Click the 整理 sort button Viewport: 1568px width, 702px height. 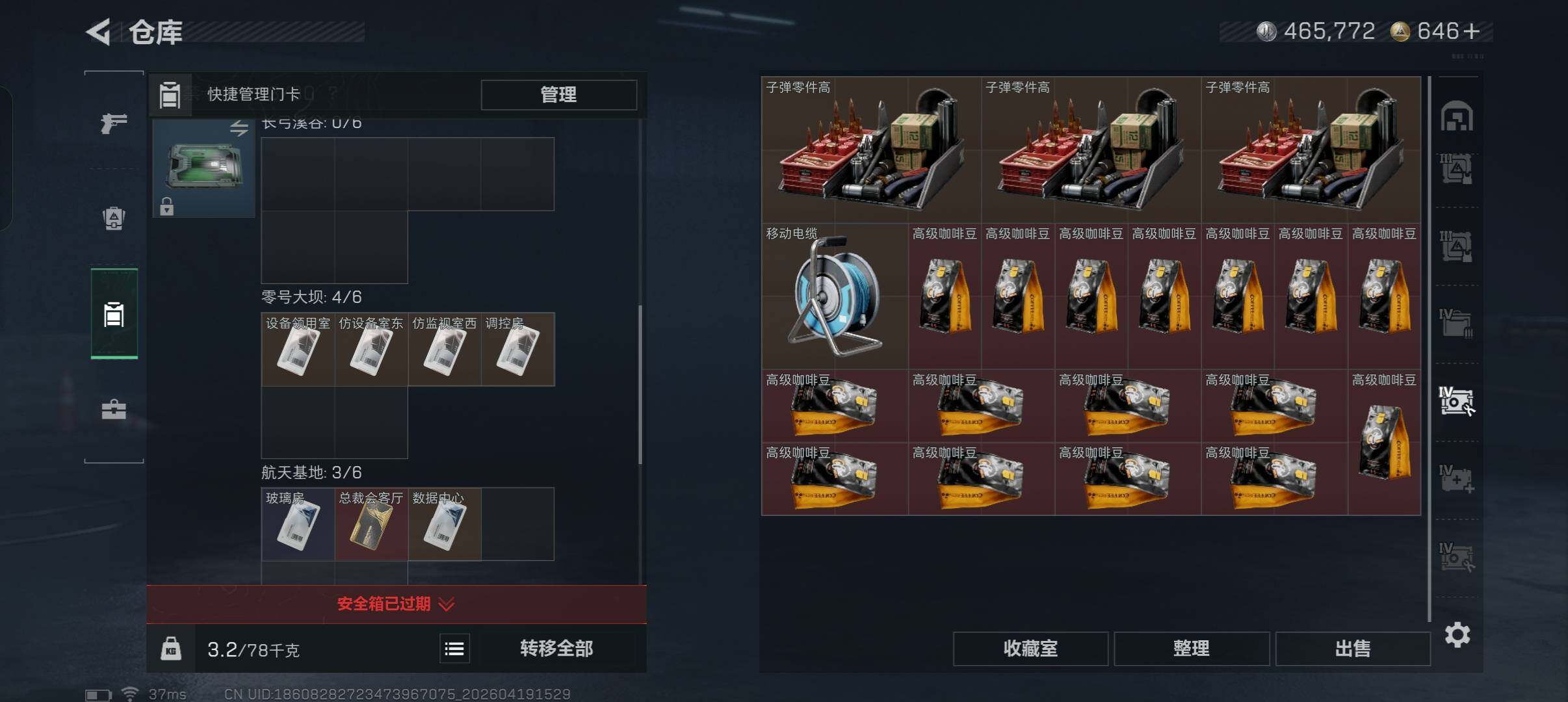(x=1192, y=649)
